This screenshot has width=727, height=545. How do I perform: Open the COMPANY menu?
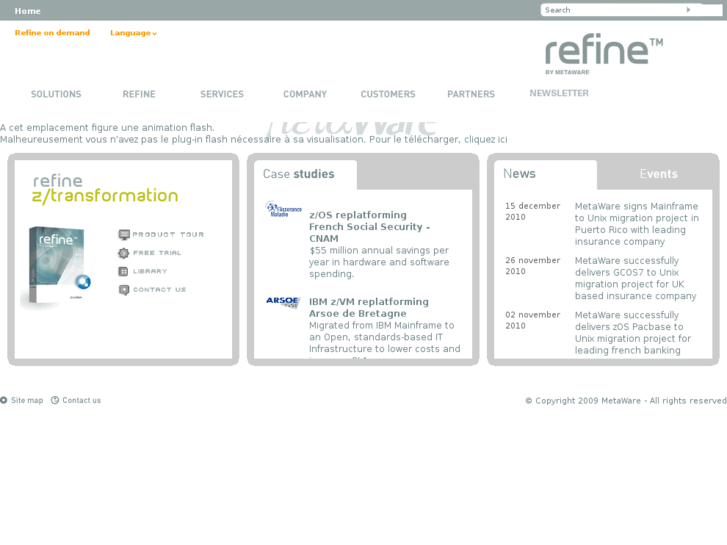click(x=305, y=94)
